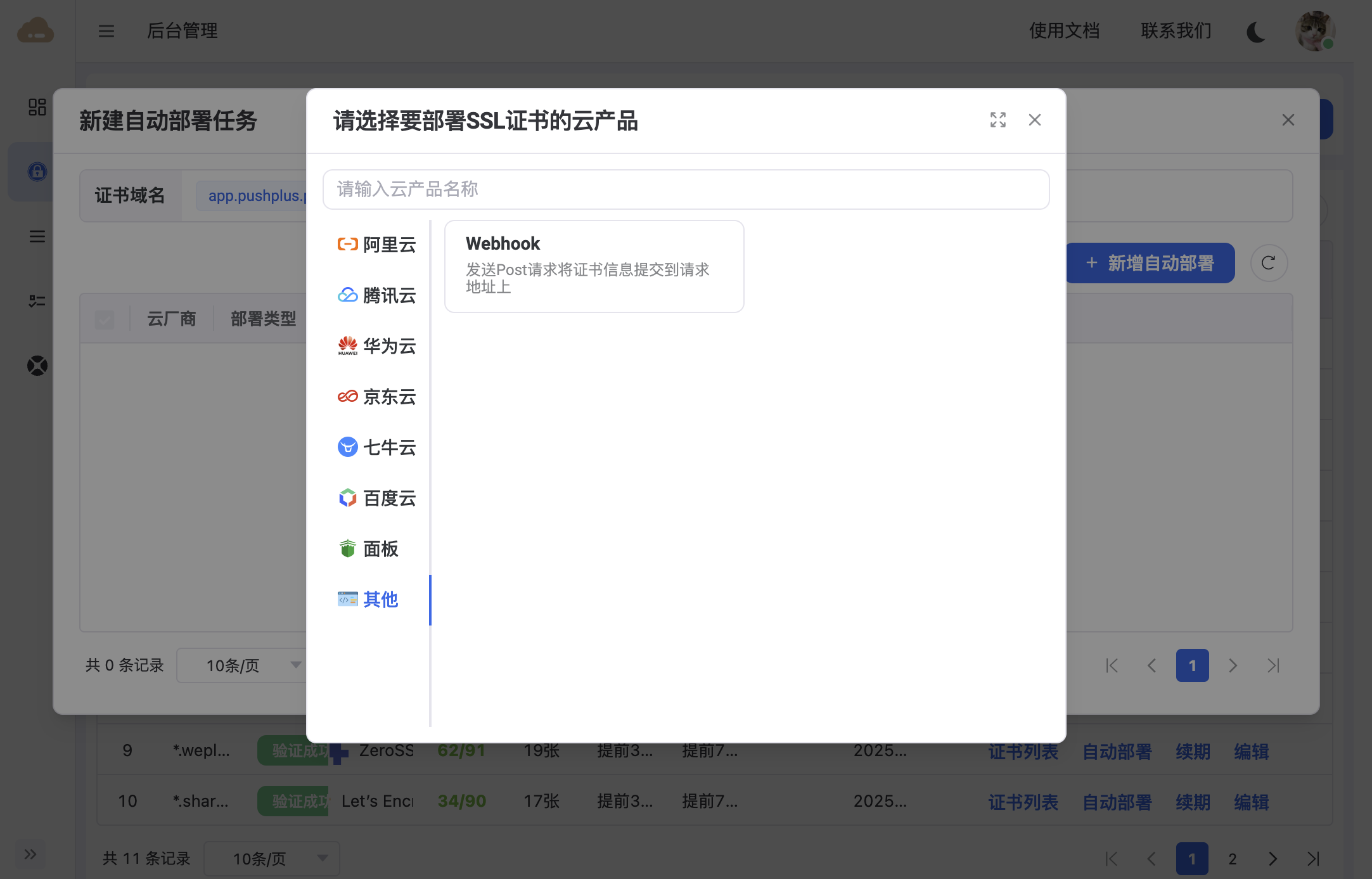1372x879 pixels.
Task: Click the refresh icon next to 新增自动部署
Action: [1269, 263]
